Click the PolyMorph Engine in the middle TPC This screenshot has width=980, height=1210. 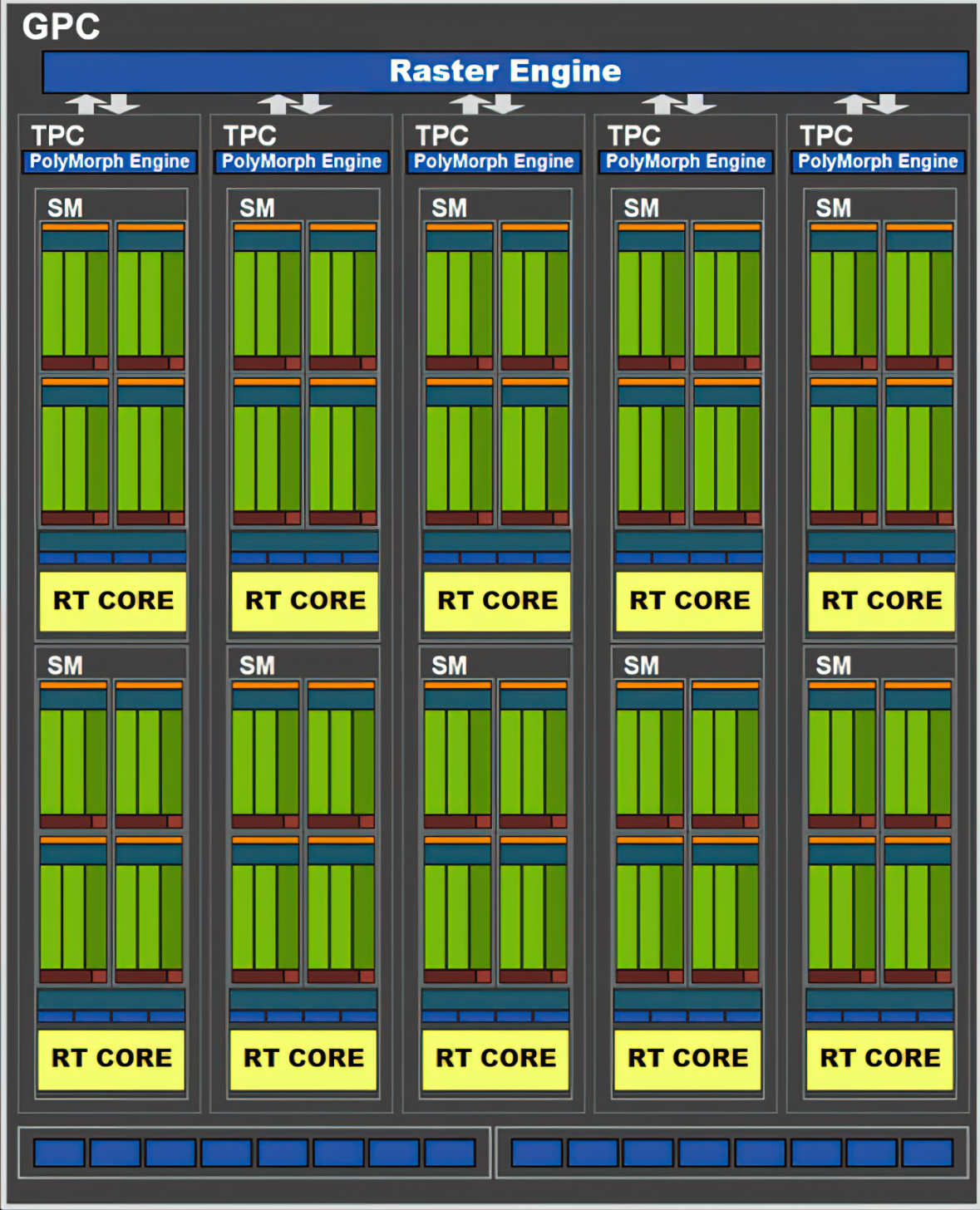[494, 161]
